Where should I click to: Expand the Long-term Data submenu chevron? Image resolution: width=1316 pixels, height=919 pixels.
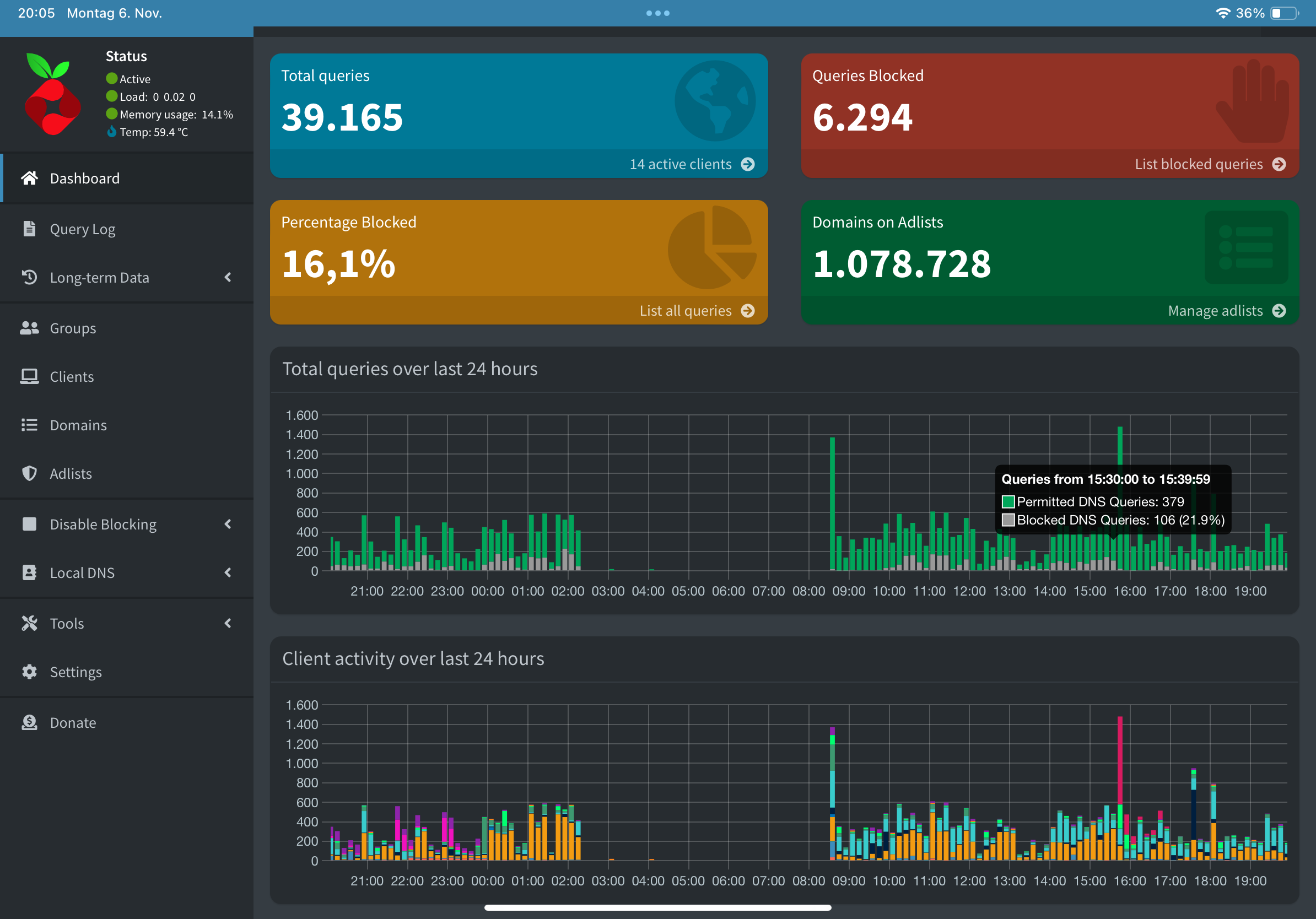tap(228, 277)
